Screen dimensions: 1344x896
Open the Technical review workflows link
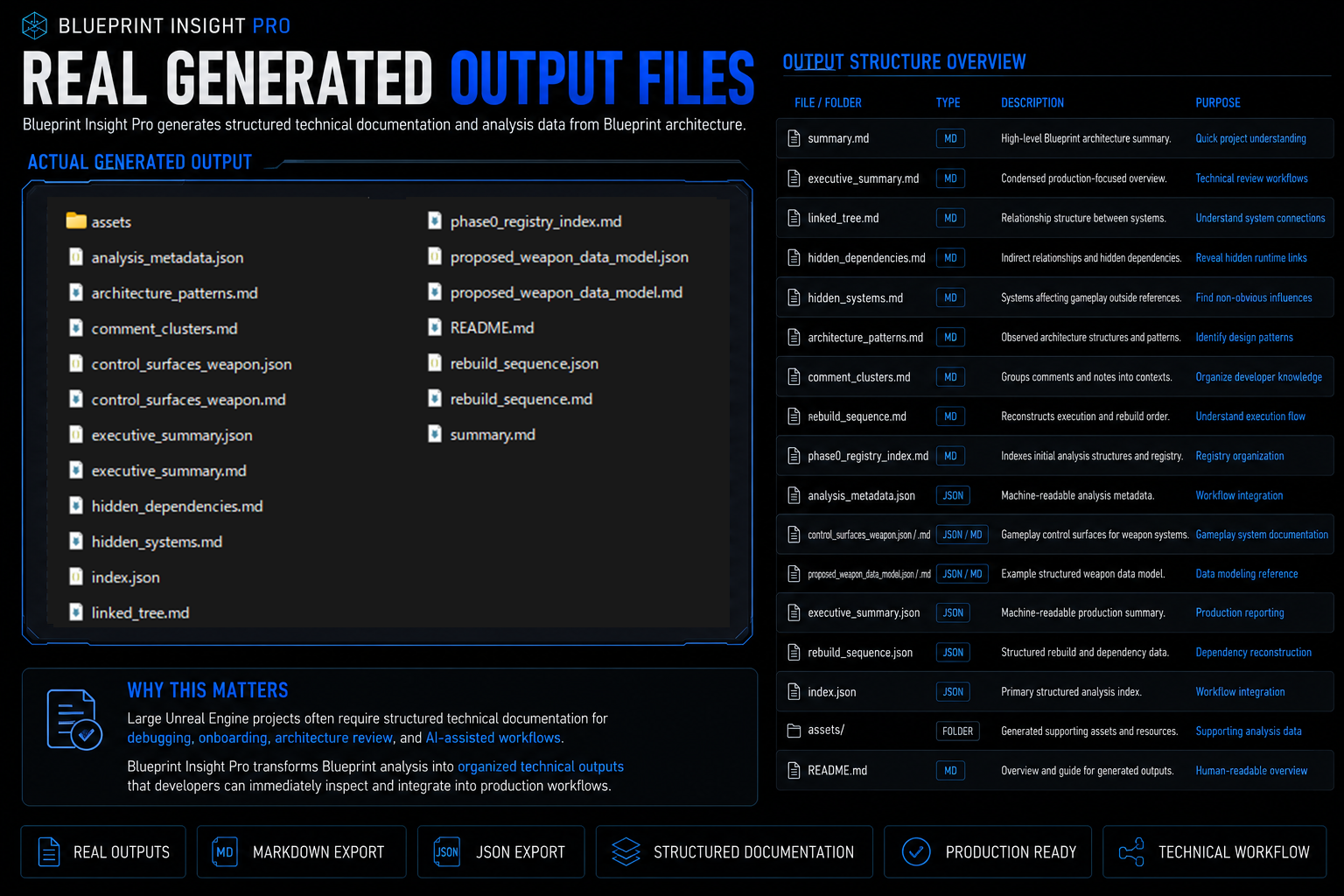[x=1251, y=178]
